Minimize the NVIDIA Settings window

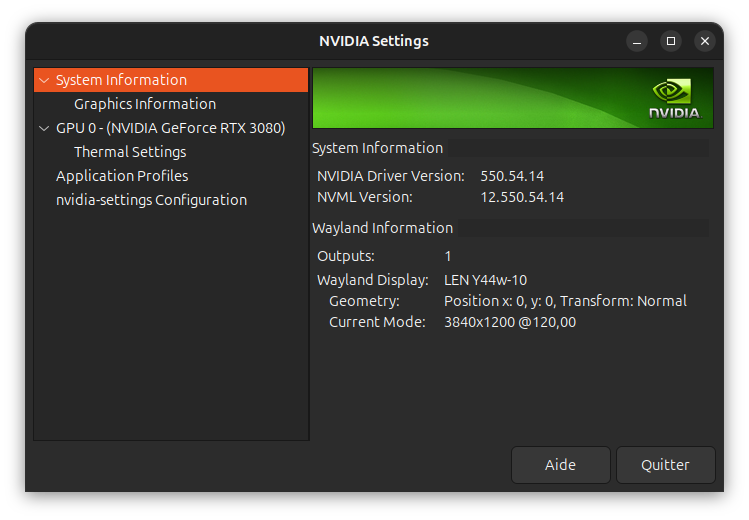[637, 41]
